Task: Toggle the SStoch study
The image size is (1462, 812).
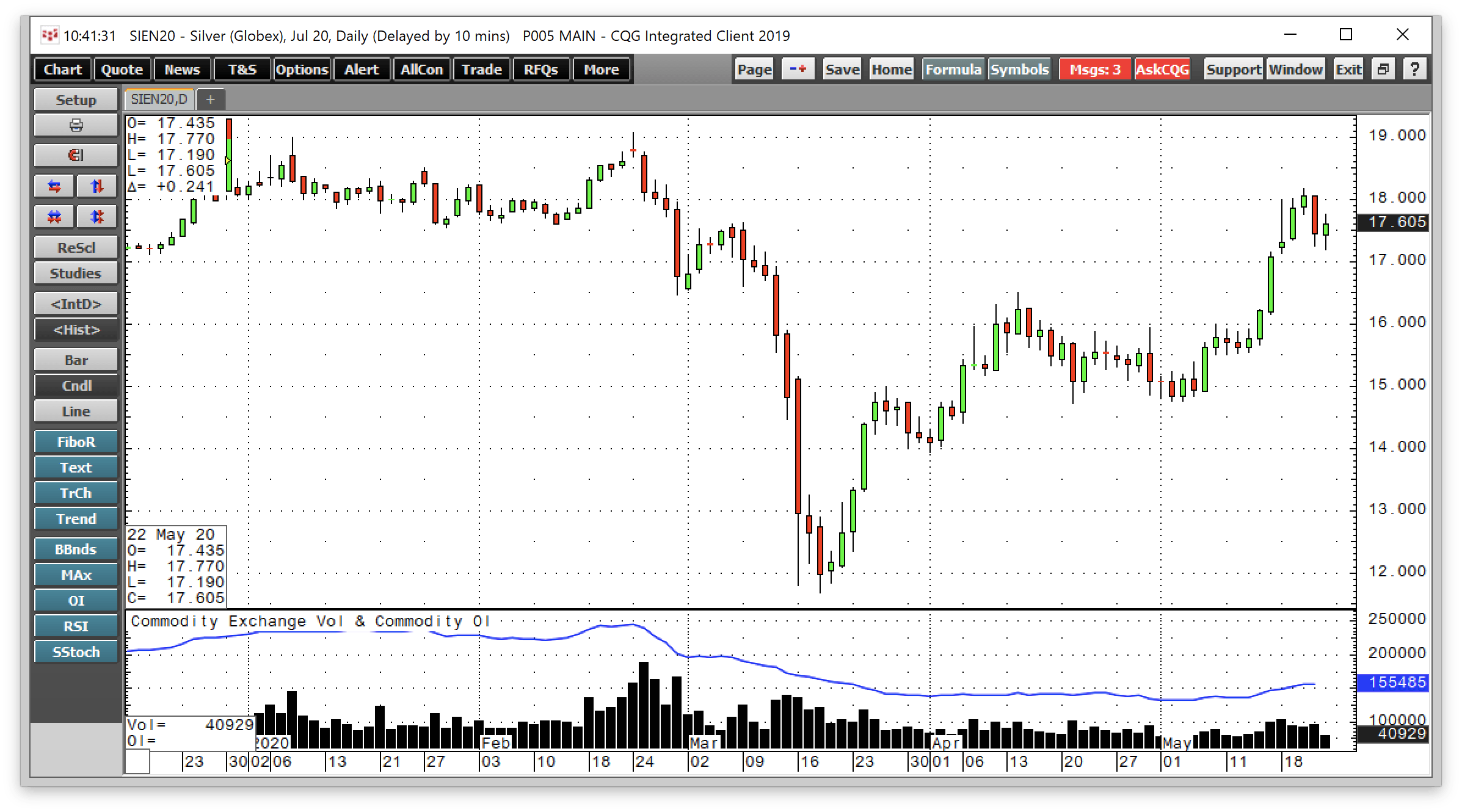Action: tap(76, 652)
